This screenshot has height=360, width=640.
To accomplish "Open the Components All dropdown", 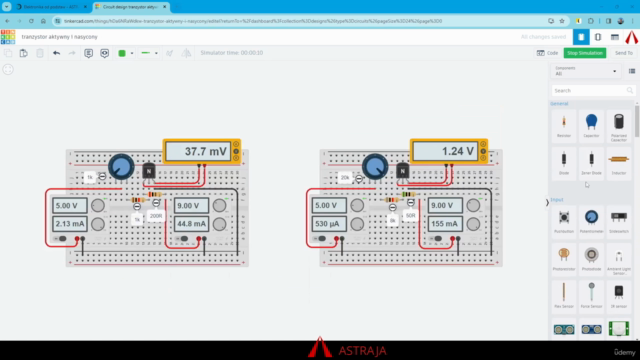I will [x=585, y=71].
